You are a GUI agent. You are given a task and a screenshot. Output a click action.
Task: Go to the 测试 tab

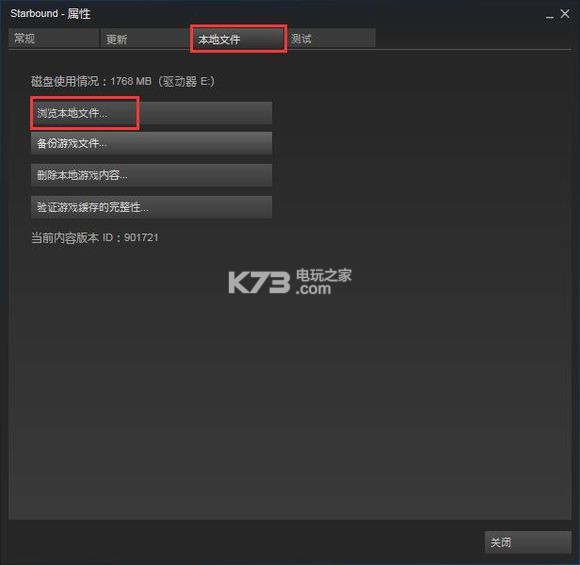tap(332, 38)
